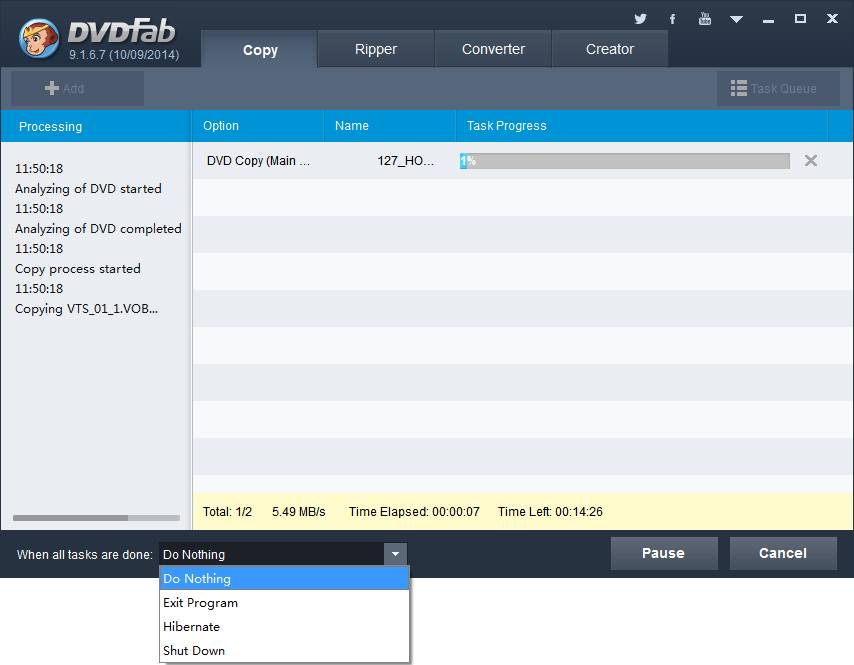
Task: Pause the copy process
Action: coord(664,553)
